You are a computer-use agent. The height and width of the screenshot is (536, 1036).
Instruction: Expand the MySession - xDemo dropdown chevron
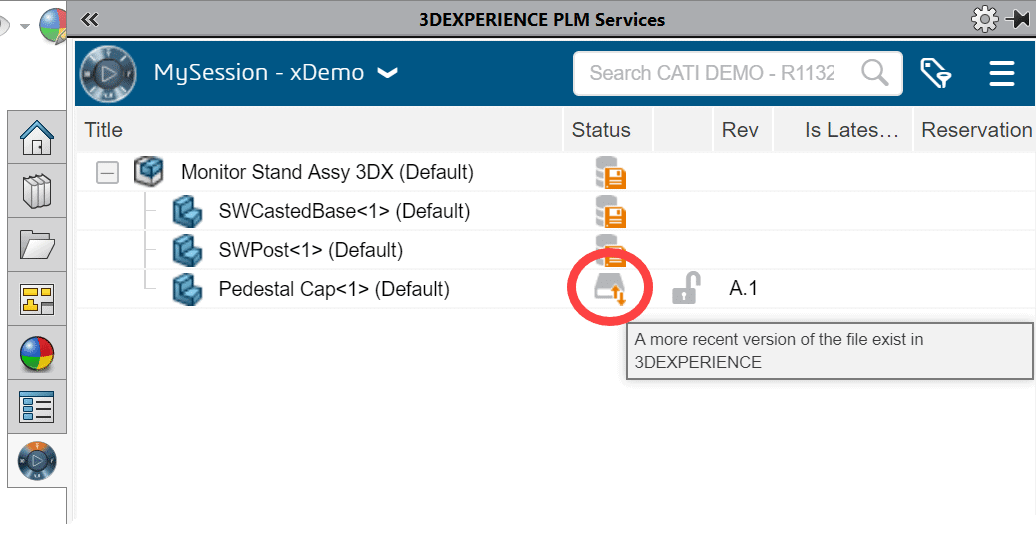point(387,73)
